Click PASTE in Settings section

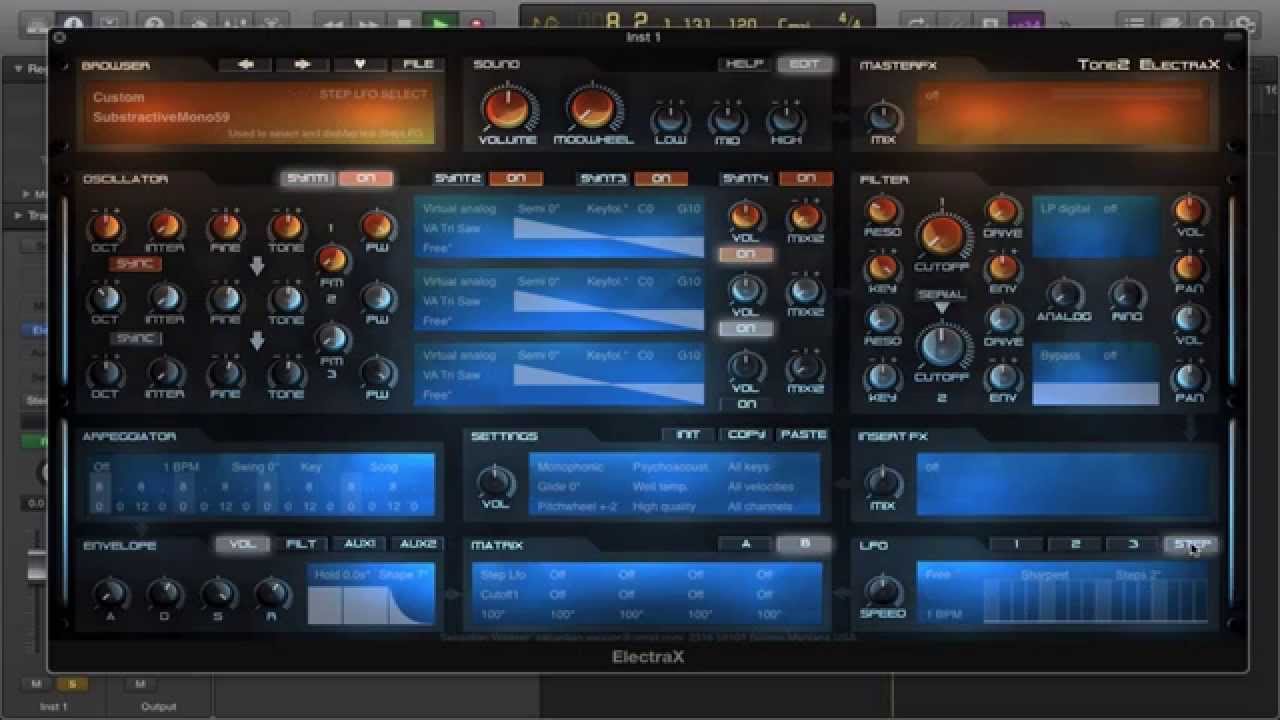tap(804, 434)
